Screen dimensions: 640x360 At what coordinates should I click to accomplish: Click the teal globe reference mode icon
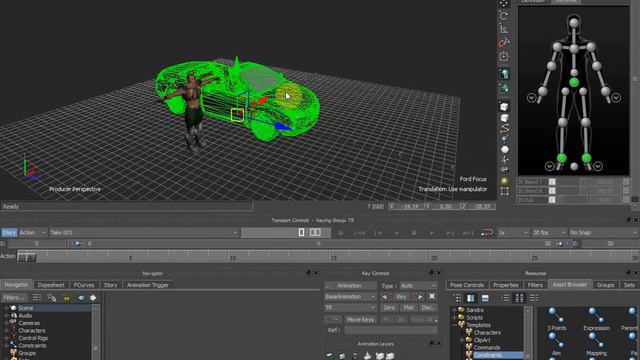click(504, 74)
